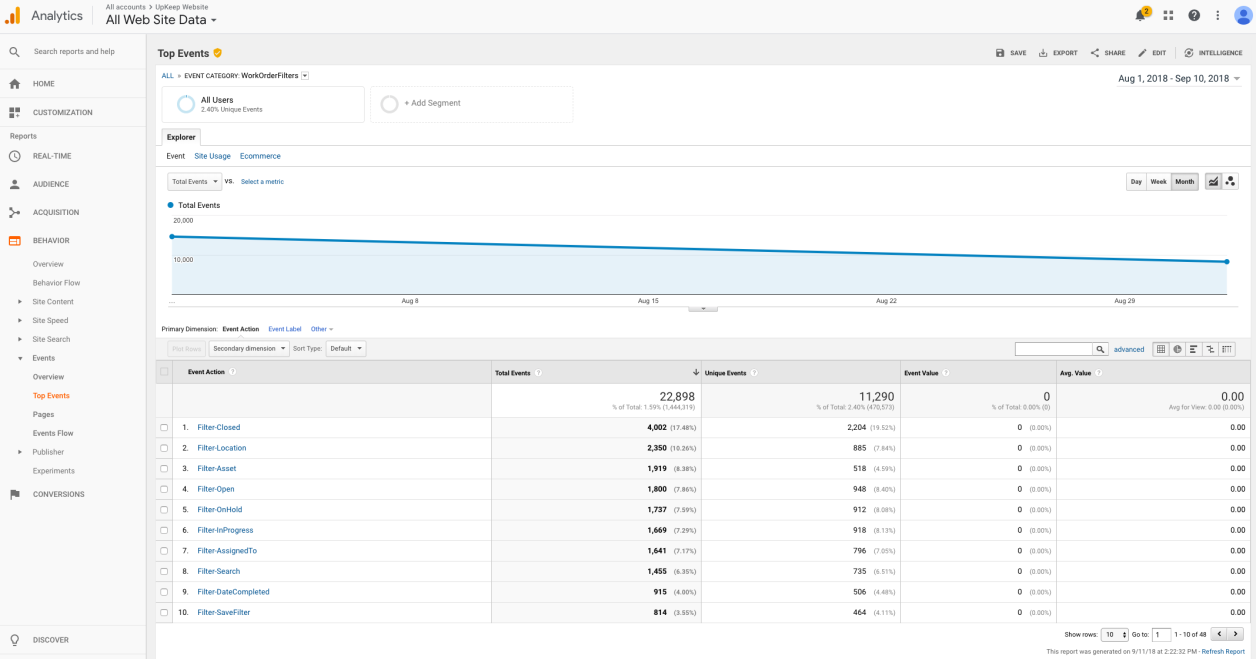Switch to the Site Usage tab

(x=212, y=156)
